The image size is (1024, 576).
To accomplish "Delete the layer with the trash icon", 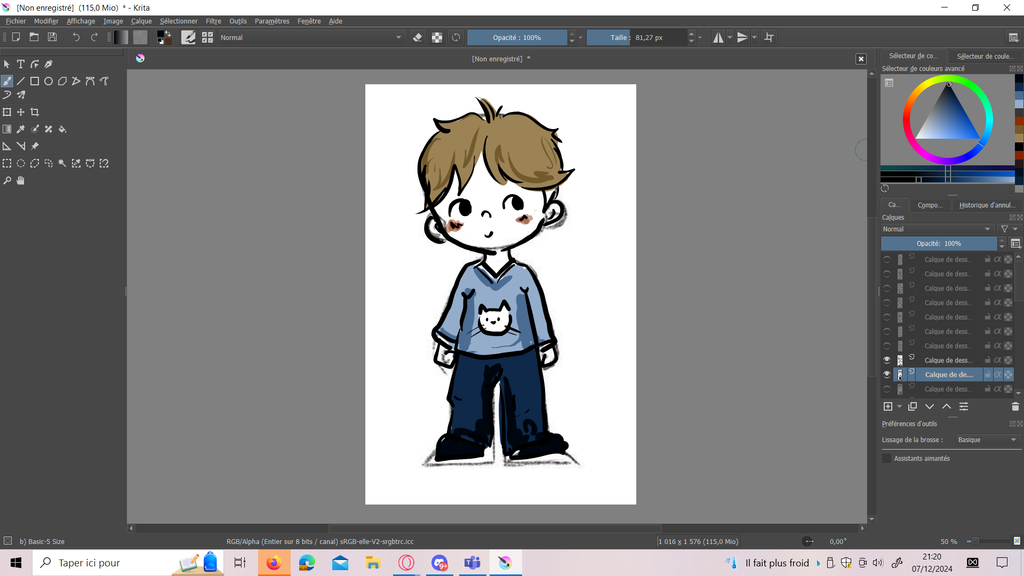I will point(1015,407).
